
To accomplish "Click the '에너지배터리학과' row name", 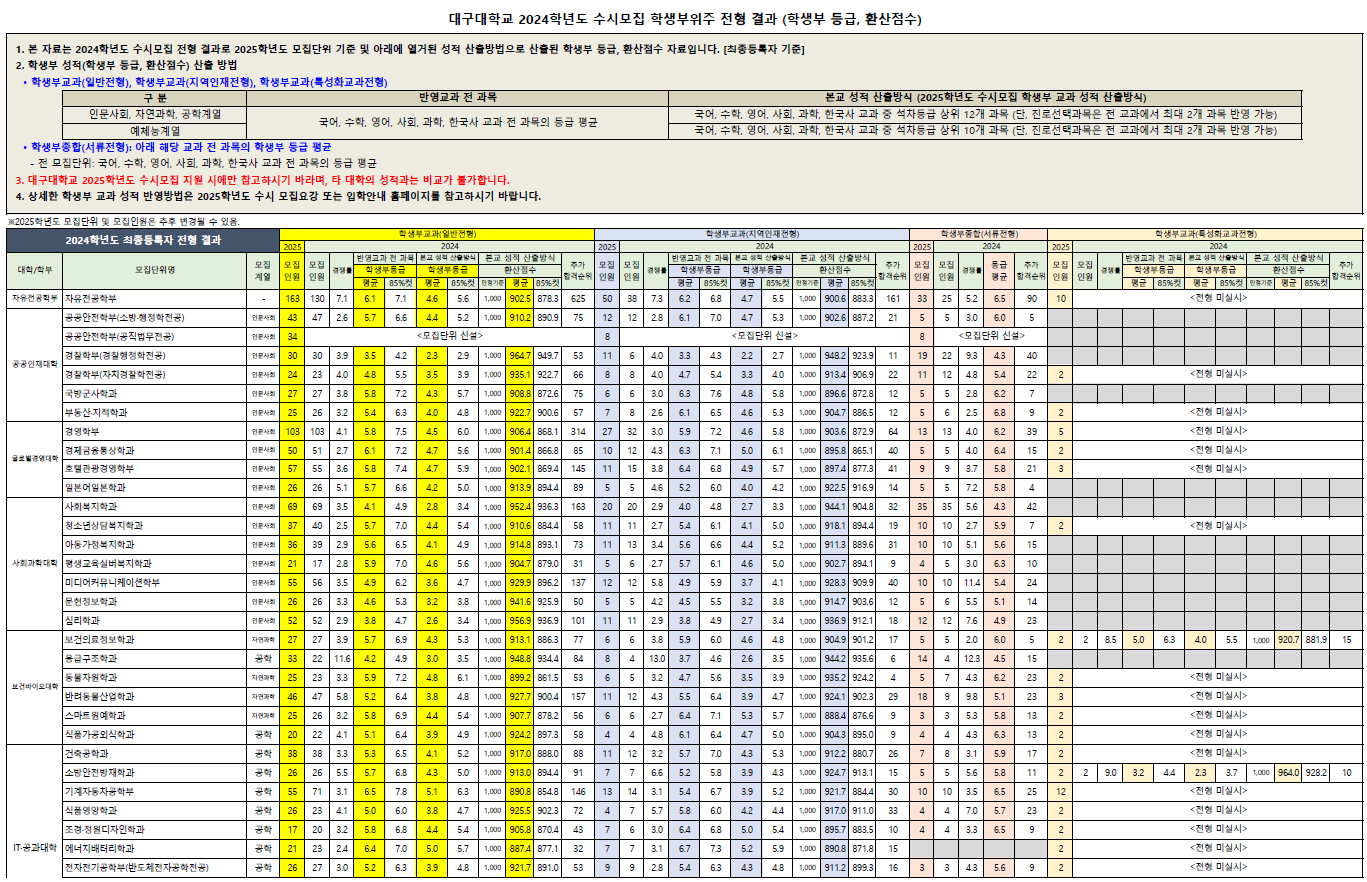I will pos(154,848).
